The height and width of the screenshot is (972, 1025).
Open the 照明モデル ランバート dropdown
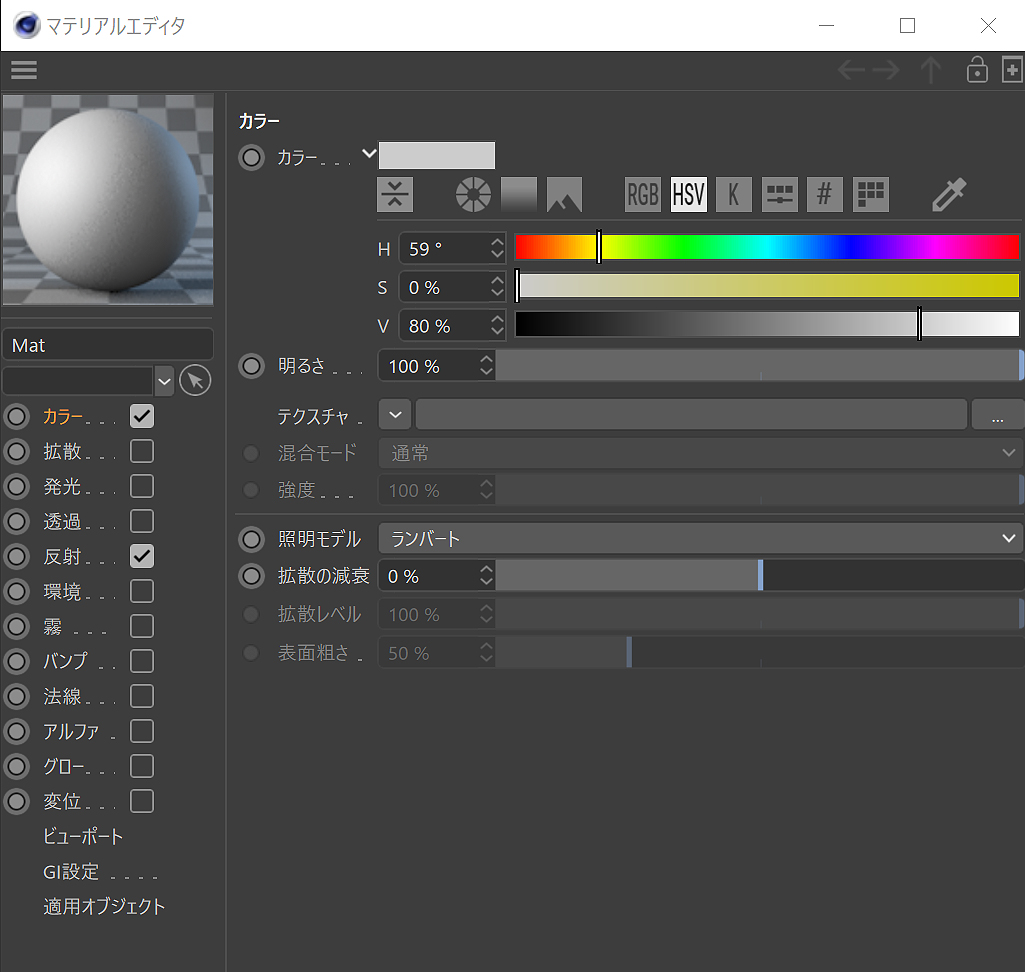[700, 539]
